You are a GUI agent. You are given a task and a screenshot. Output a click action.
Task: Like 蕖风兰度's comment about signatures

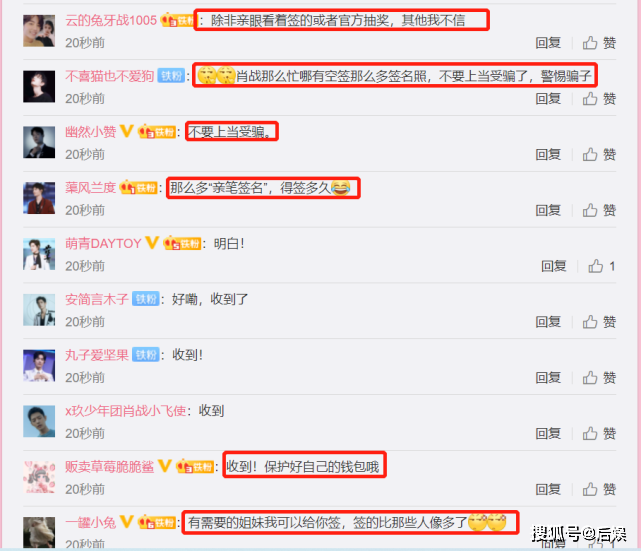(x=599, y=210)
